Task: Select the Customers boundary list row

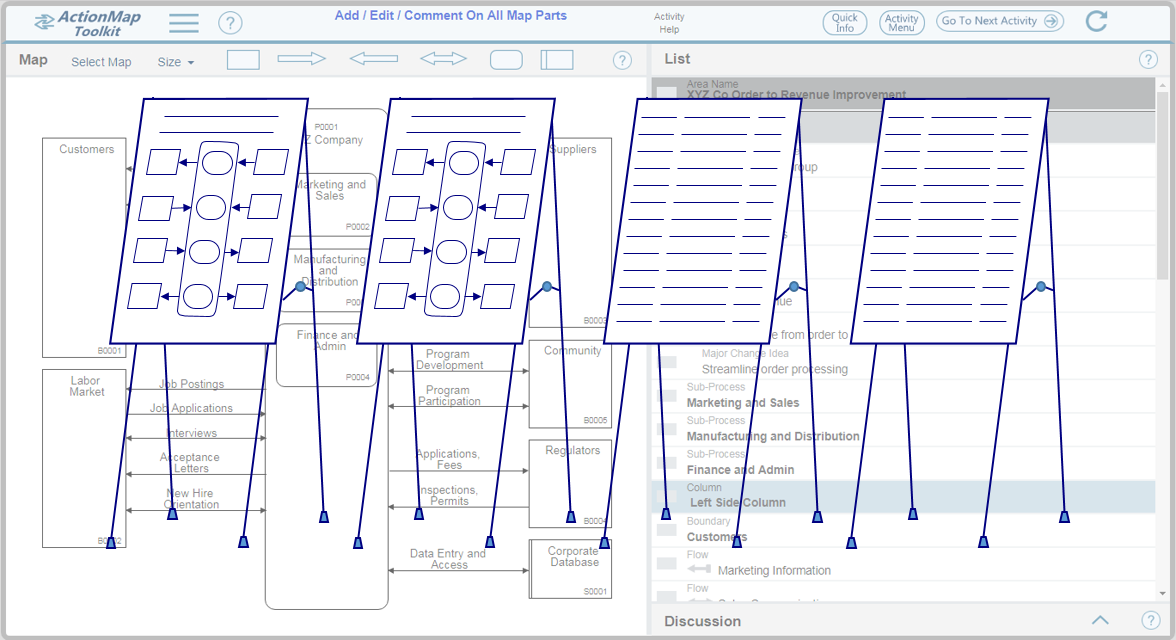Action: click(903, 530)
